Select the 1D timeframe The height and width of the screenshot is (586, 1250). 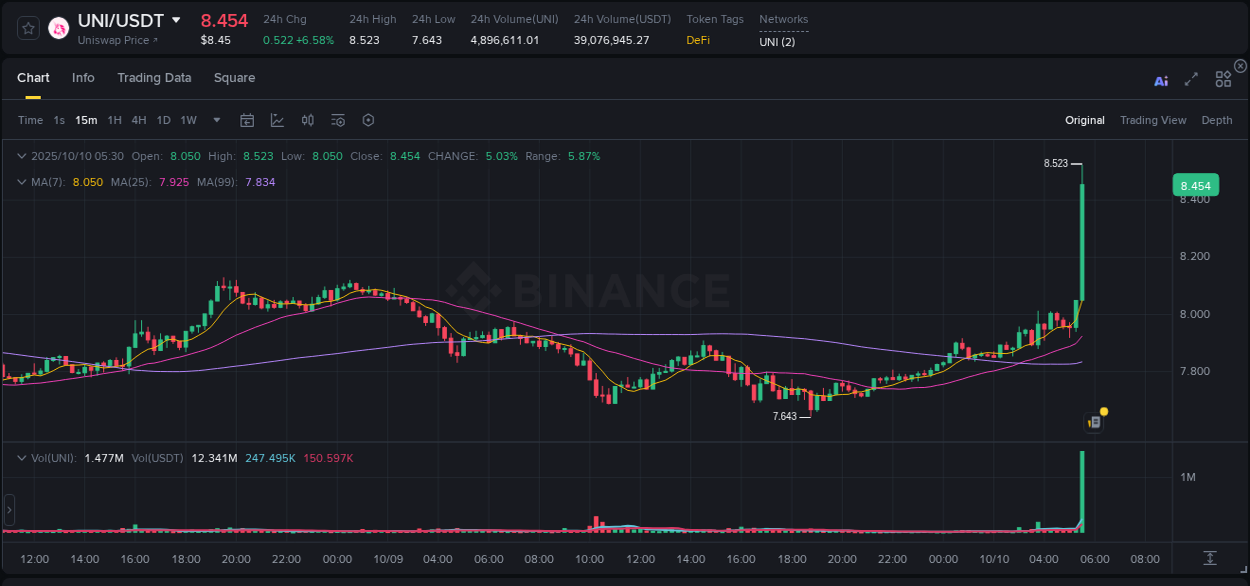tap(163, 120)
